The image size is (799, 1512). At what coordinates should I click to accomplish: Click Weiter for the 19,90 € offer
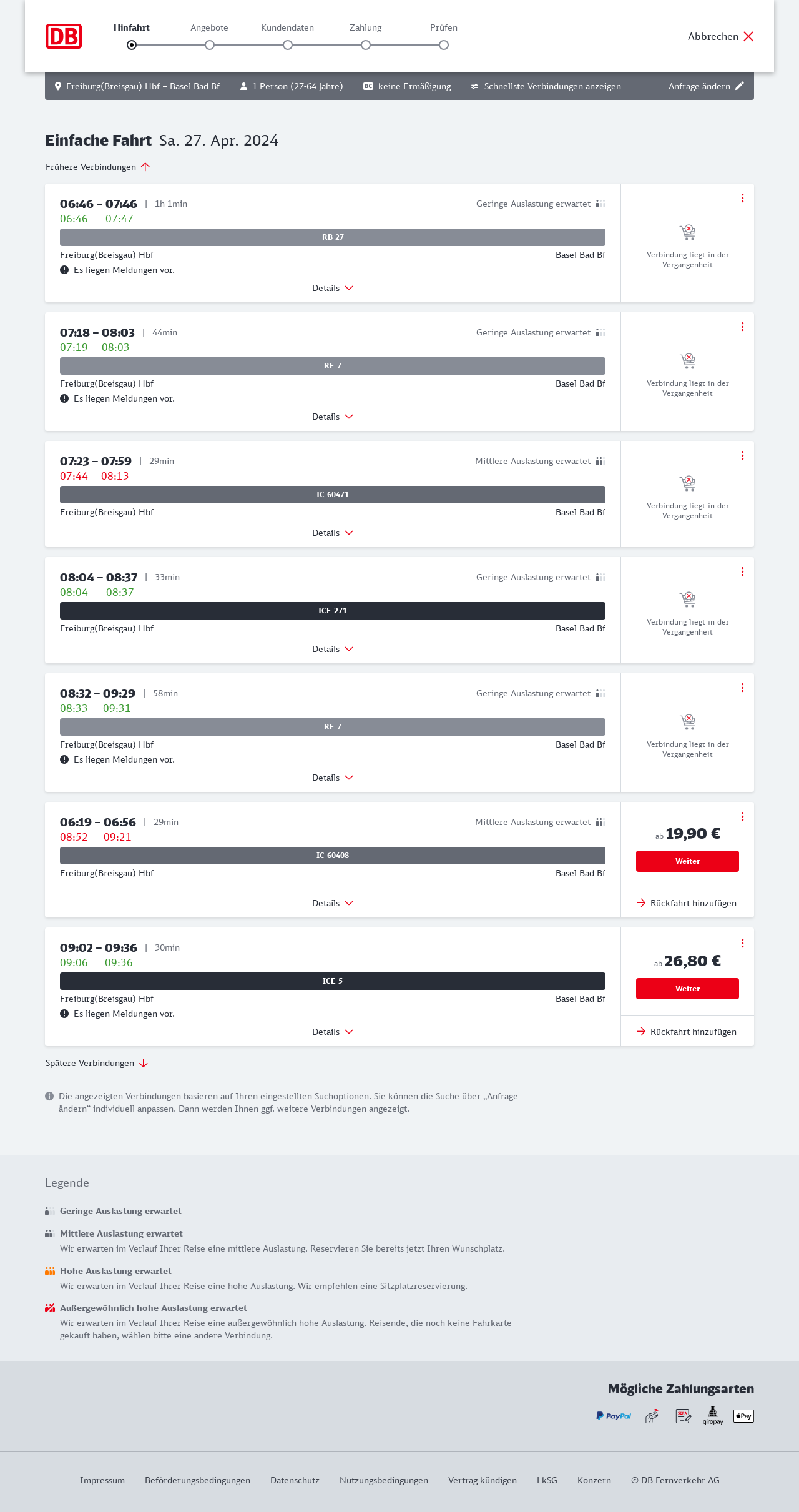tap(687, 861)
